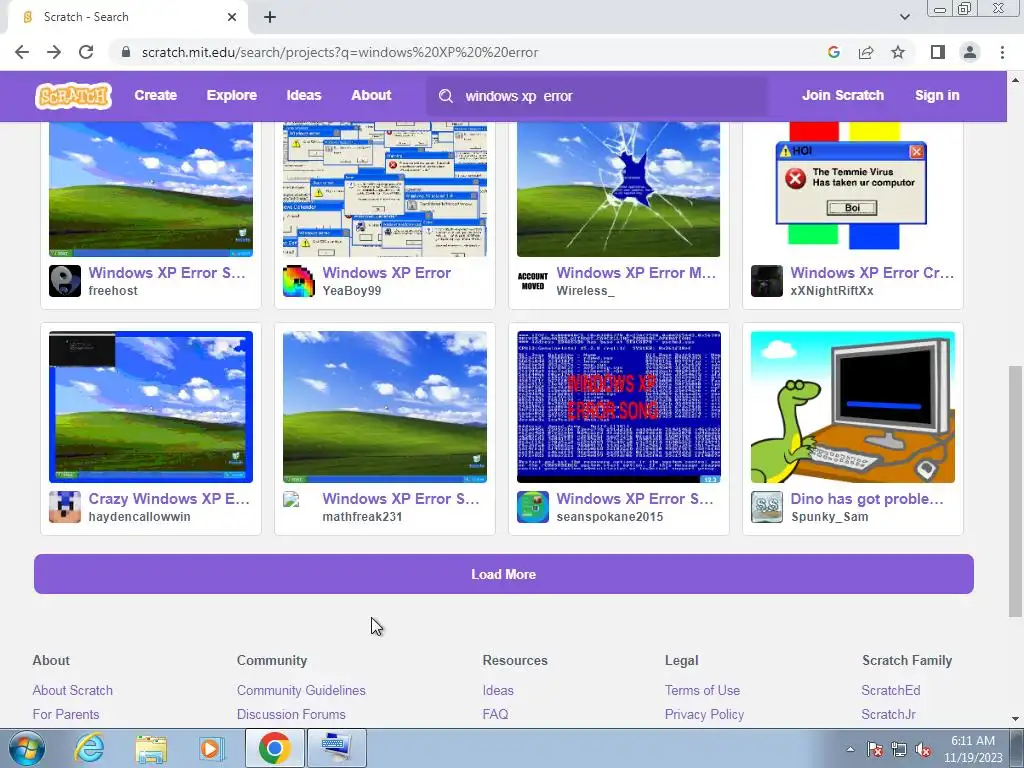The image size is (1024, 768).
Task: Open the Privacy Policy footer link
Action: pyautogui.click(x=704, y=714)
